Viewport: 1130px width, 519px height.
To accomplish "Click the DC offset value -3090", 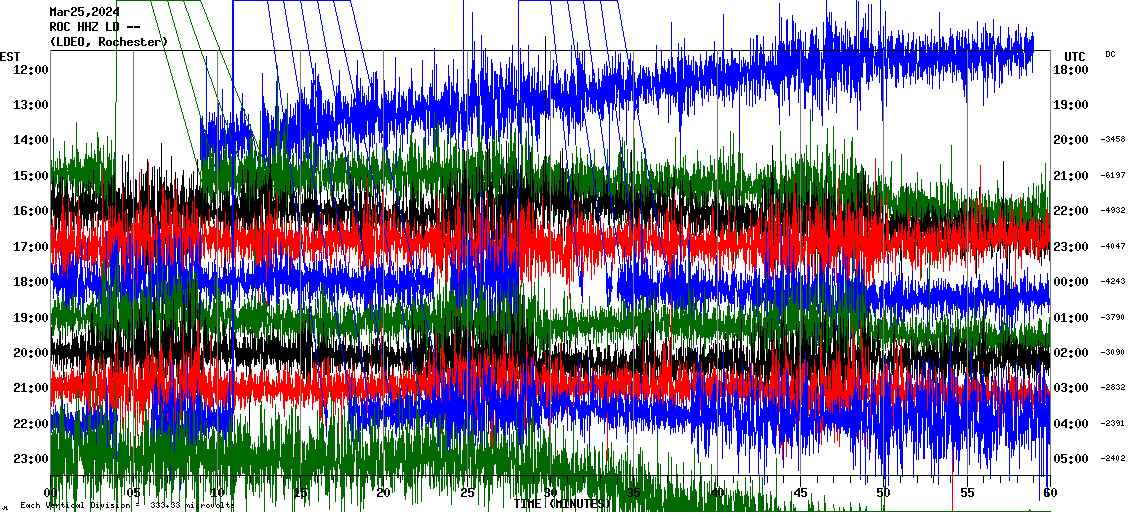I will click(x=1112, y=352).
